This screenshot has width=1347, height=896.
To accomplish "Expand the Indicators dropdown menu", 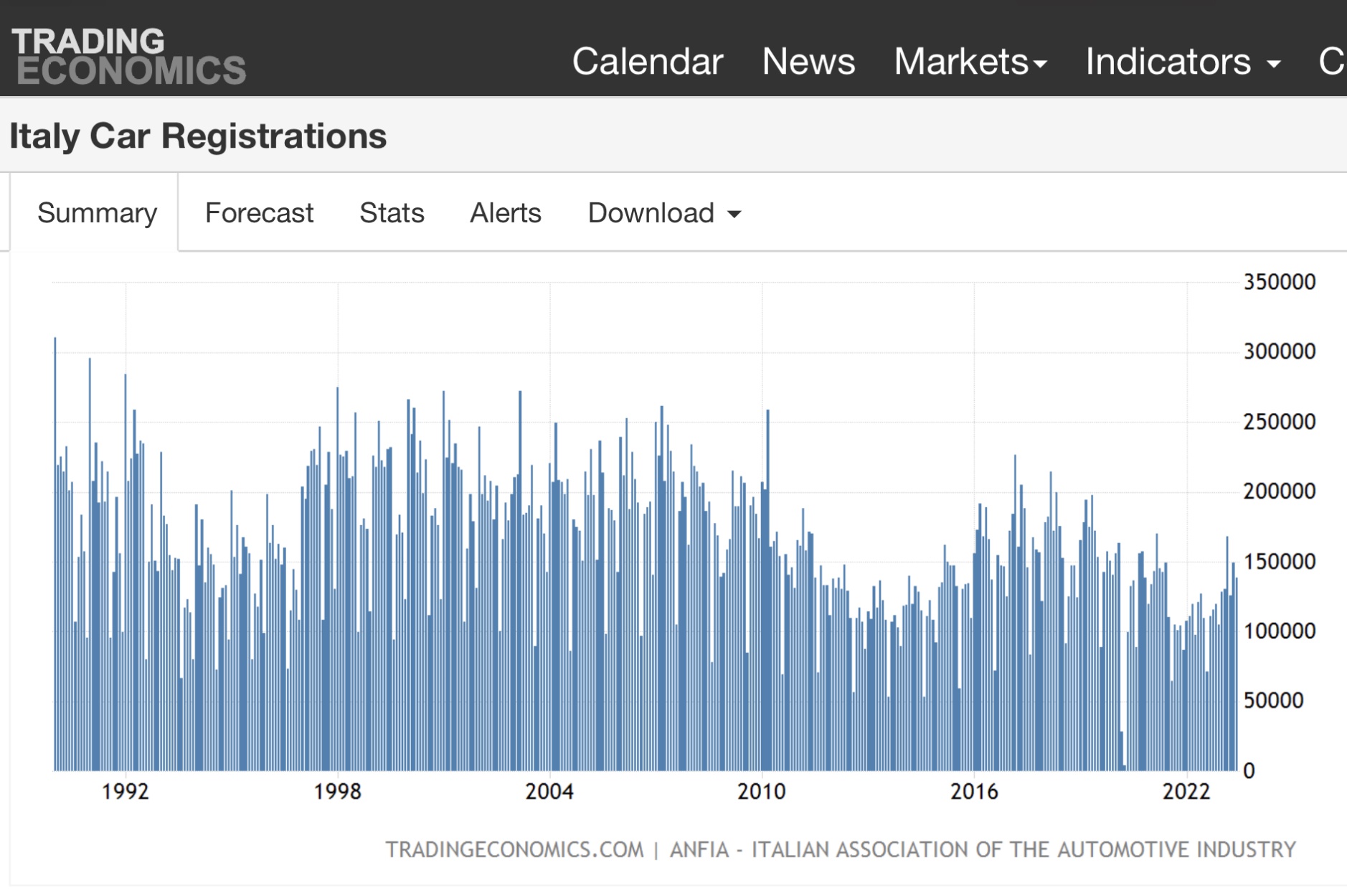I will coord(1183,62).
